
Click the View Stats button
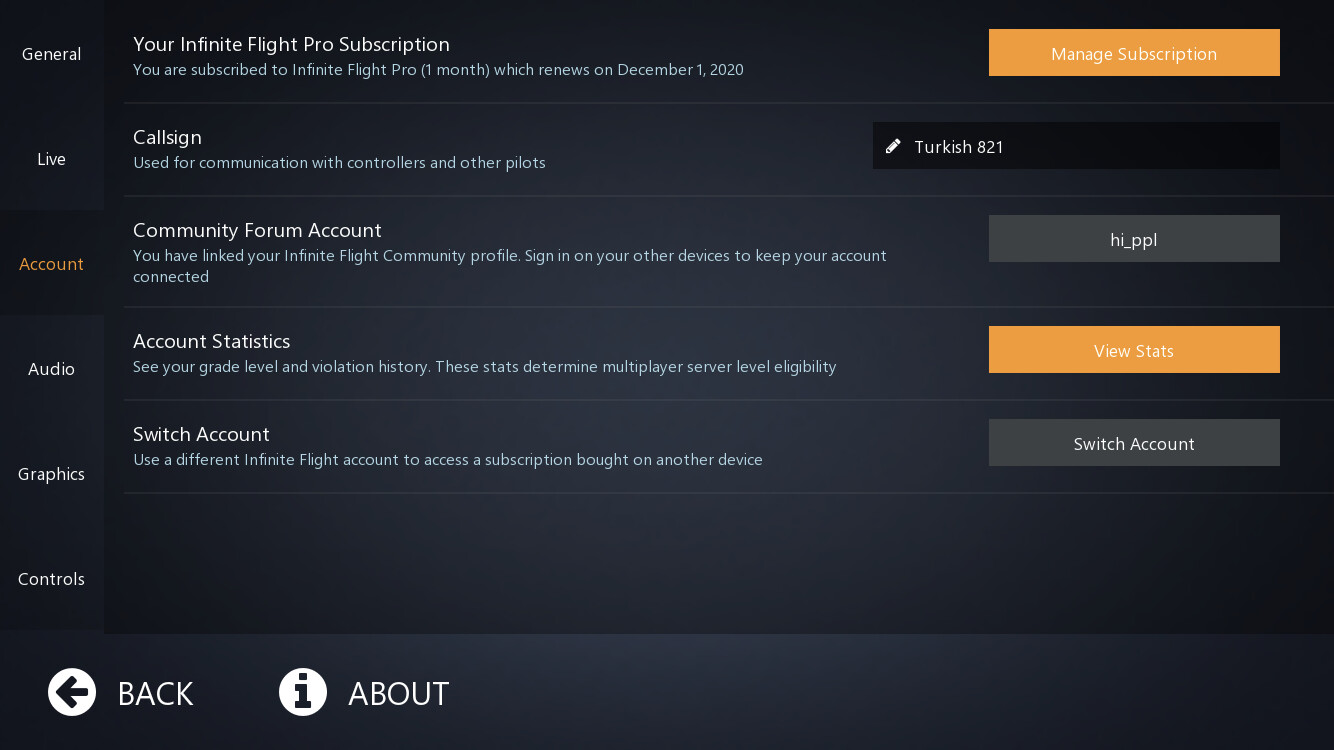(x=1134, y=350)
